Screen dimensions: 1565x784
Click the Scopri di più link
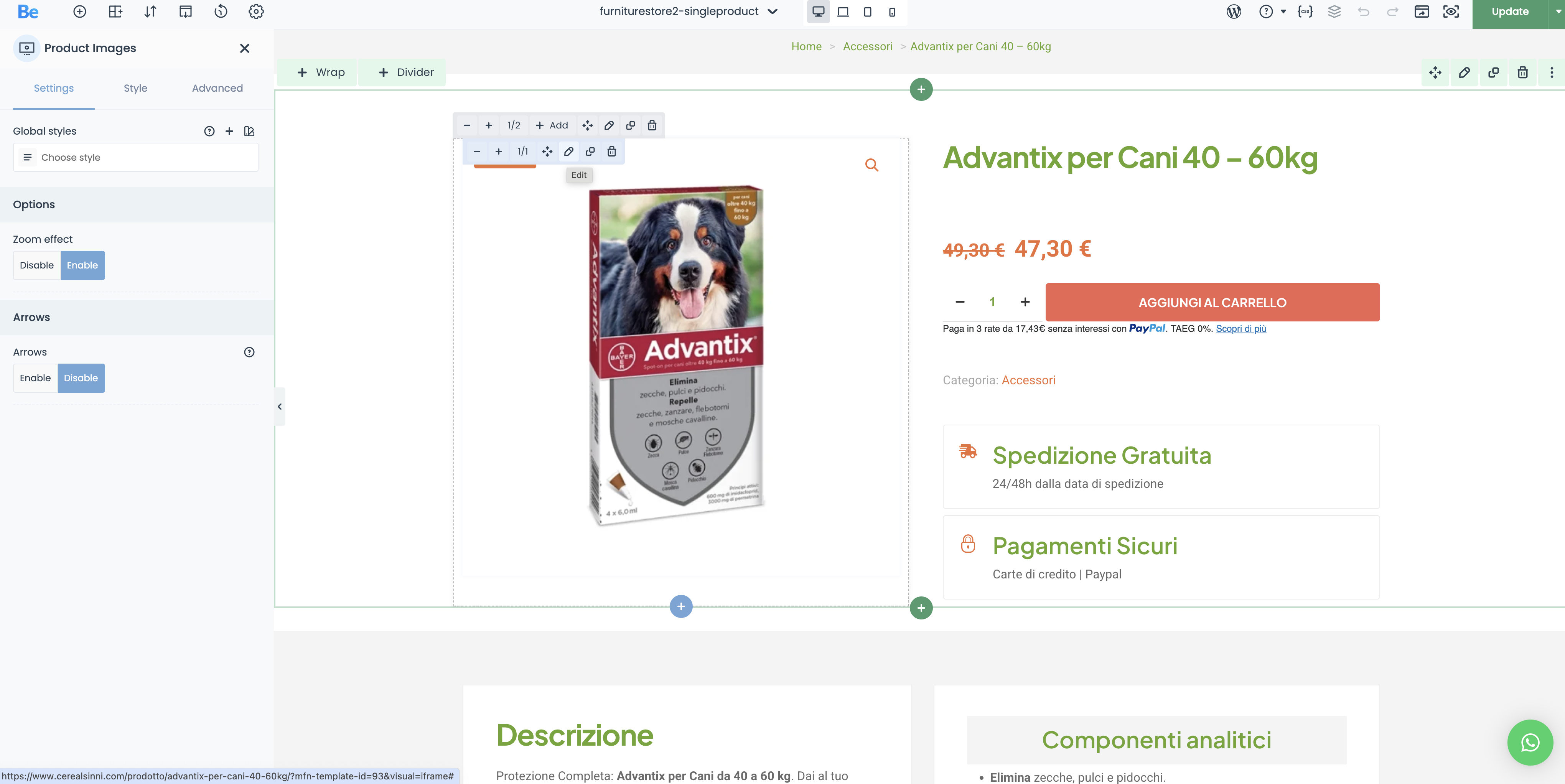click(1240, 329)
